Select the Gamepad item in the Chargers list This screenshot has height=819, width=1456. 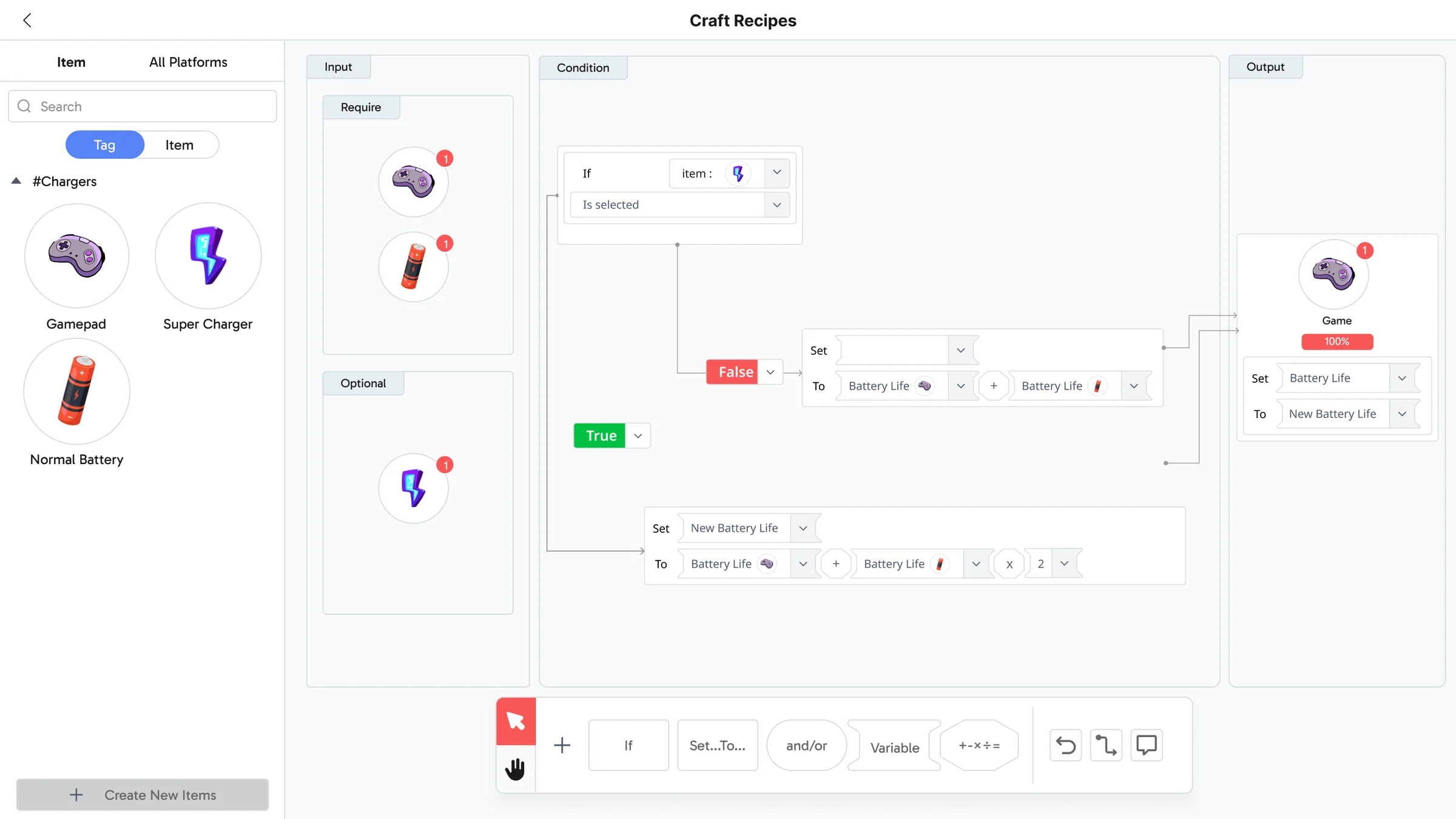(76, 255)
